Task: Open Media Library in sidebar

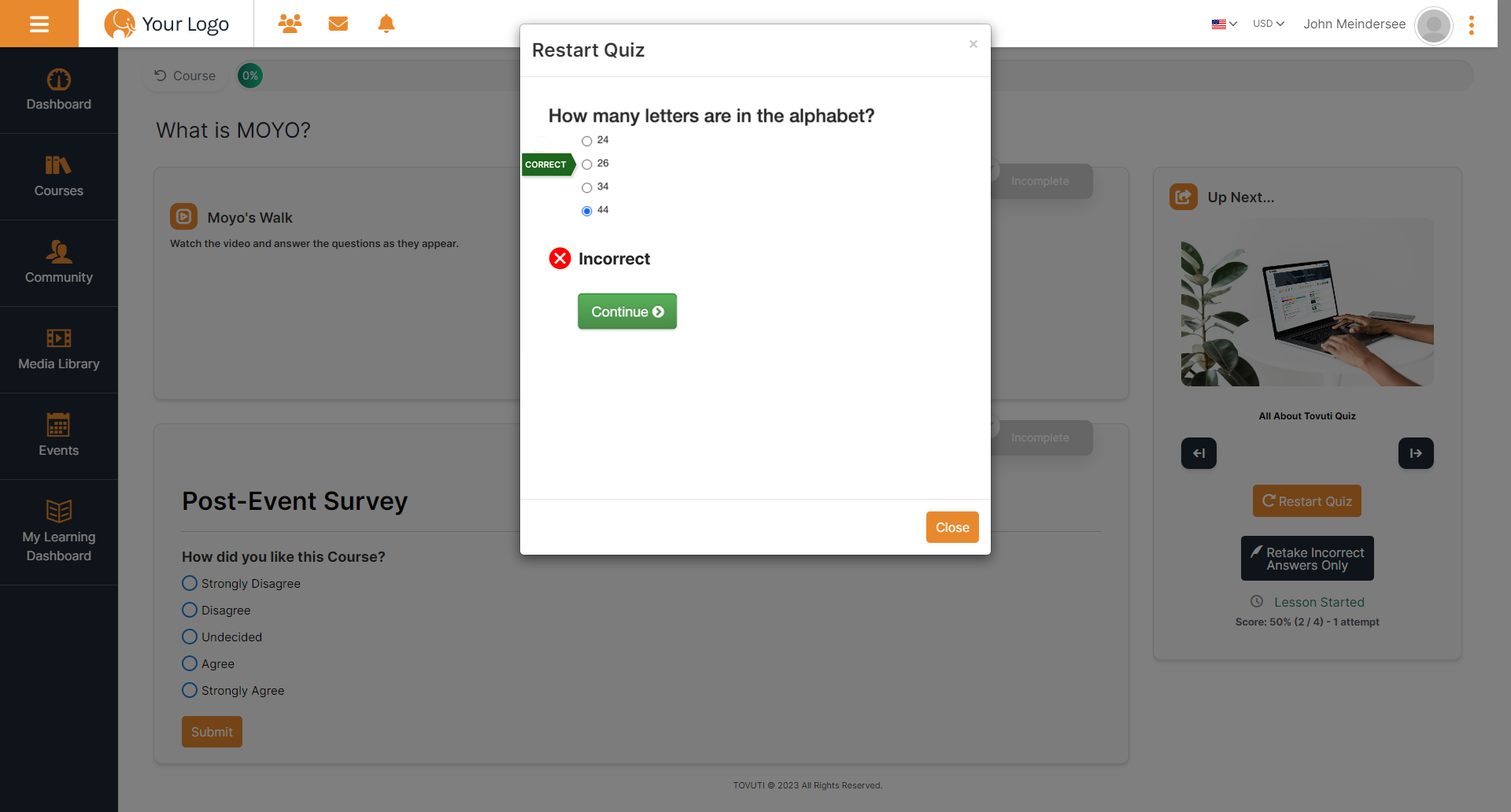Action: coord(59,350)
